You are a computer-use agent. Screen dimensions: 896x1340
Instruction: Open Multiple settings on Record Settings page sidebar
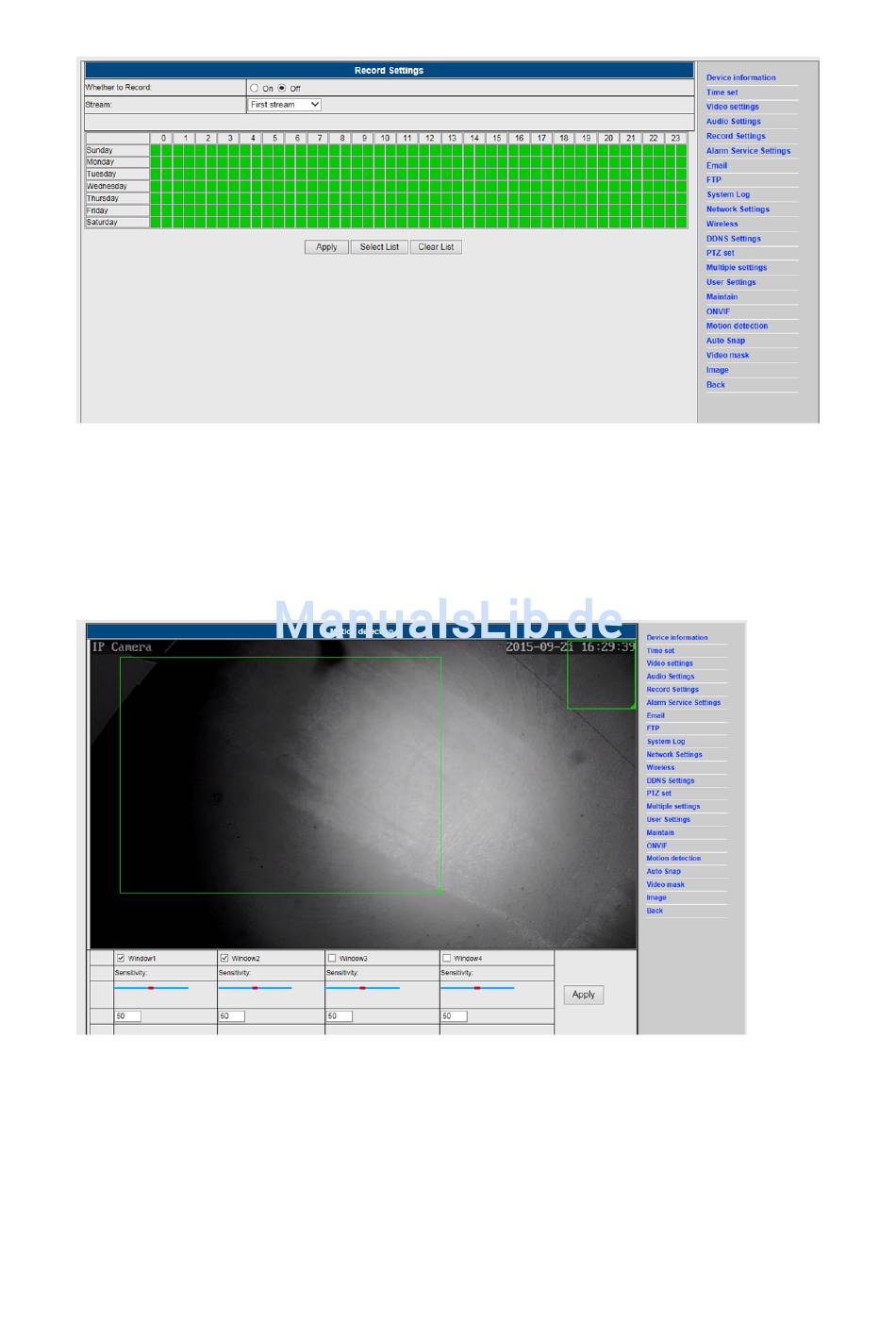[x=737, y=267]
